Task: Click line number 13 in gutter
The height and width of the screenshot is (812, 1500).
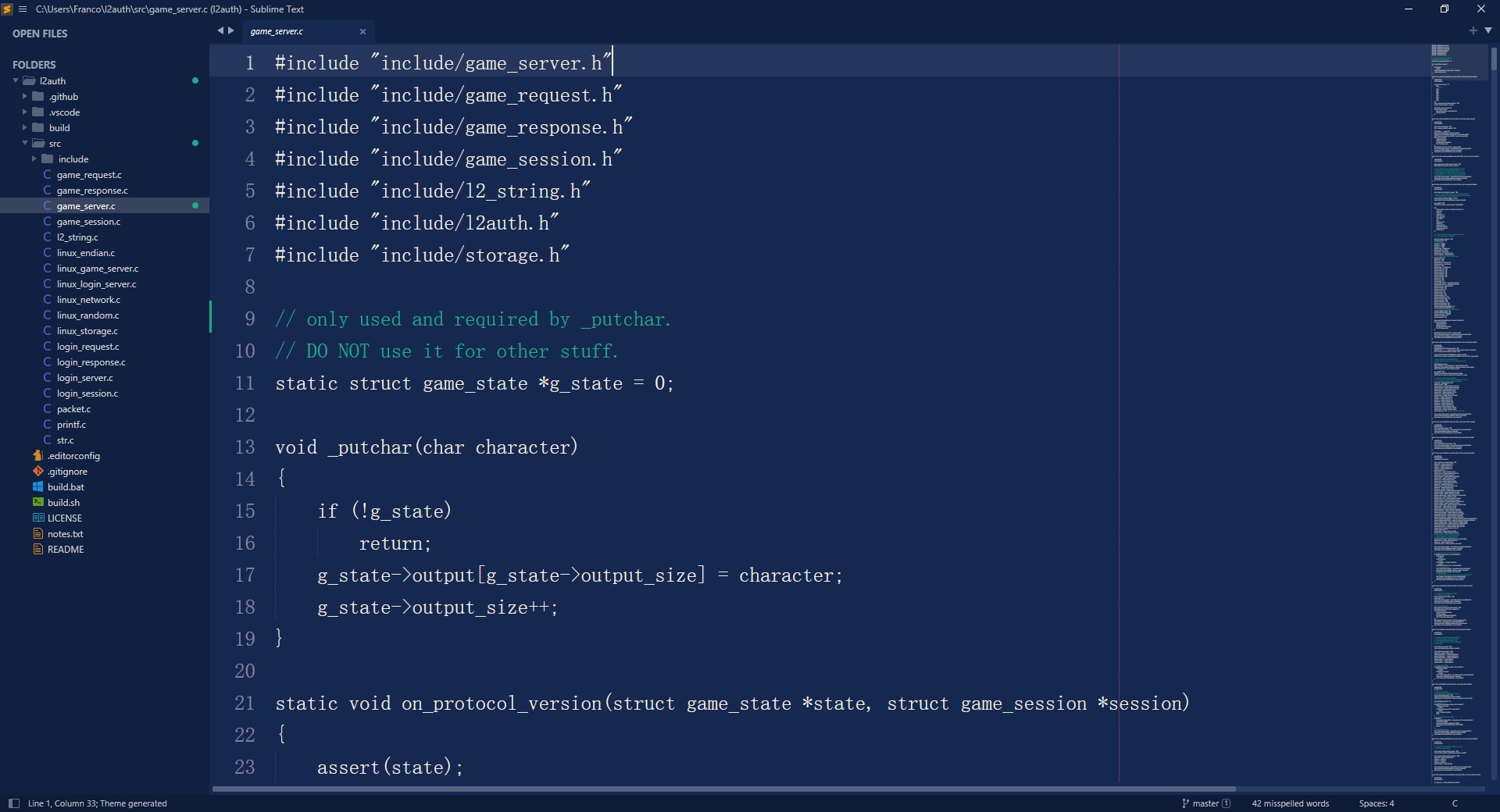Action: pyautogui.click(x=245, y=447)
